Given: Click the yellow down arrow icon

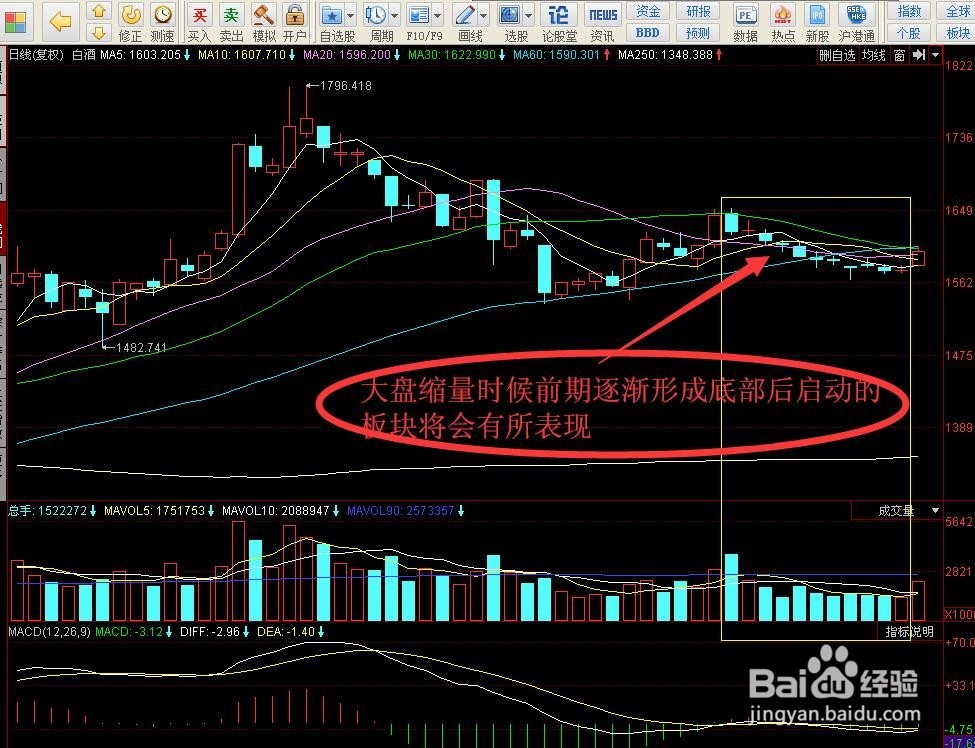Looking at the screenshot, I should click(99, 32).
